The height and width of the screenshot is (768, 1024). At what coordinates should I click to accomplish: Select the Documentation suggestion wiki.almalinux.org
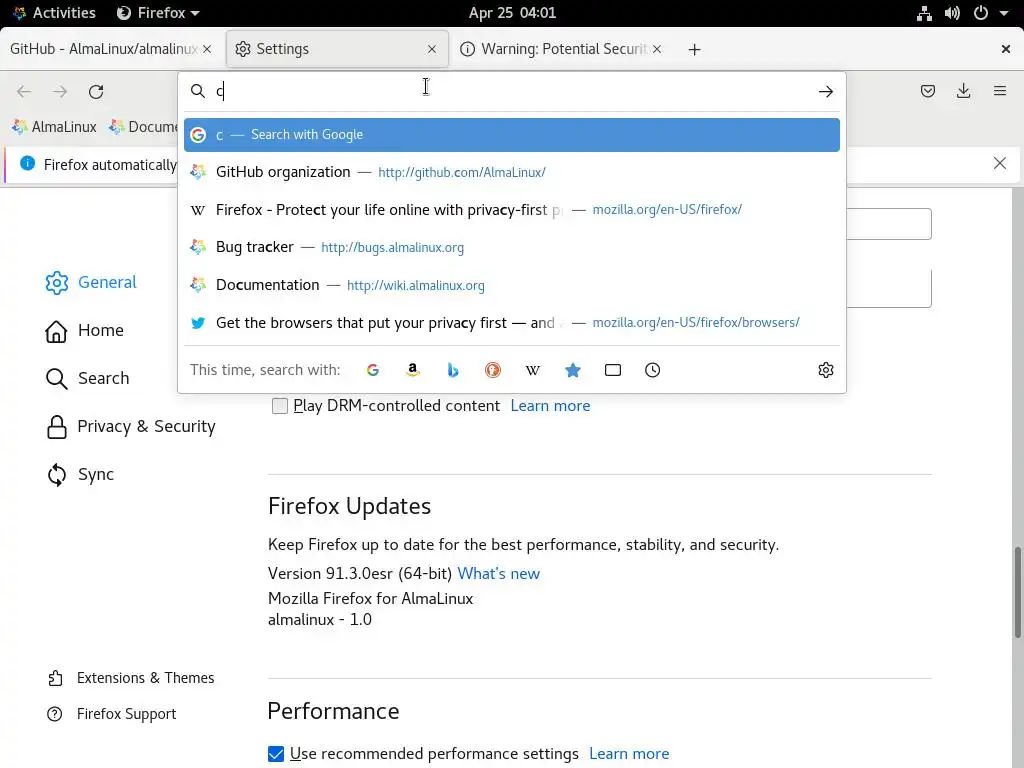[512, 285]
